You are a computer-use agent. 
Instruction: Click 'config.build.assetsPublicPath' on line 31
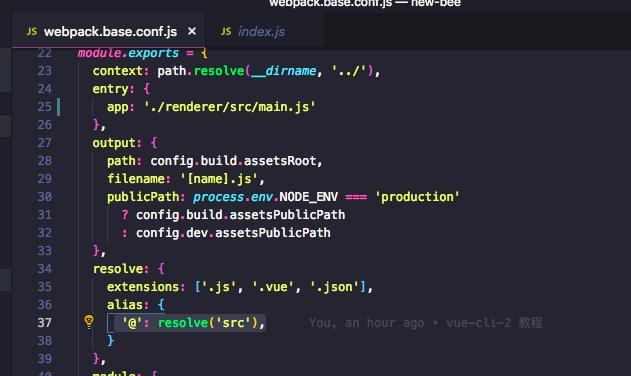tap(240, 215)
